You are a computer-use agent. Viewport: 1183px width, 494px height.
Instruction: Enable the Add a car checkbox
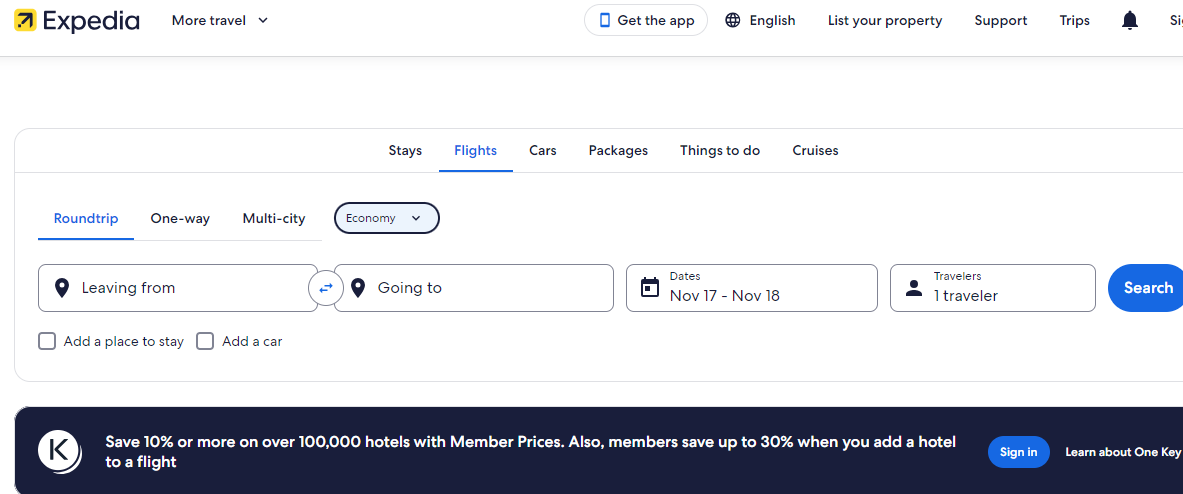click(205, 341)
